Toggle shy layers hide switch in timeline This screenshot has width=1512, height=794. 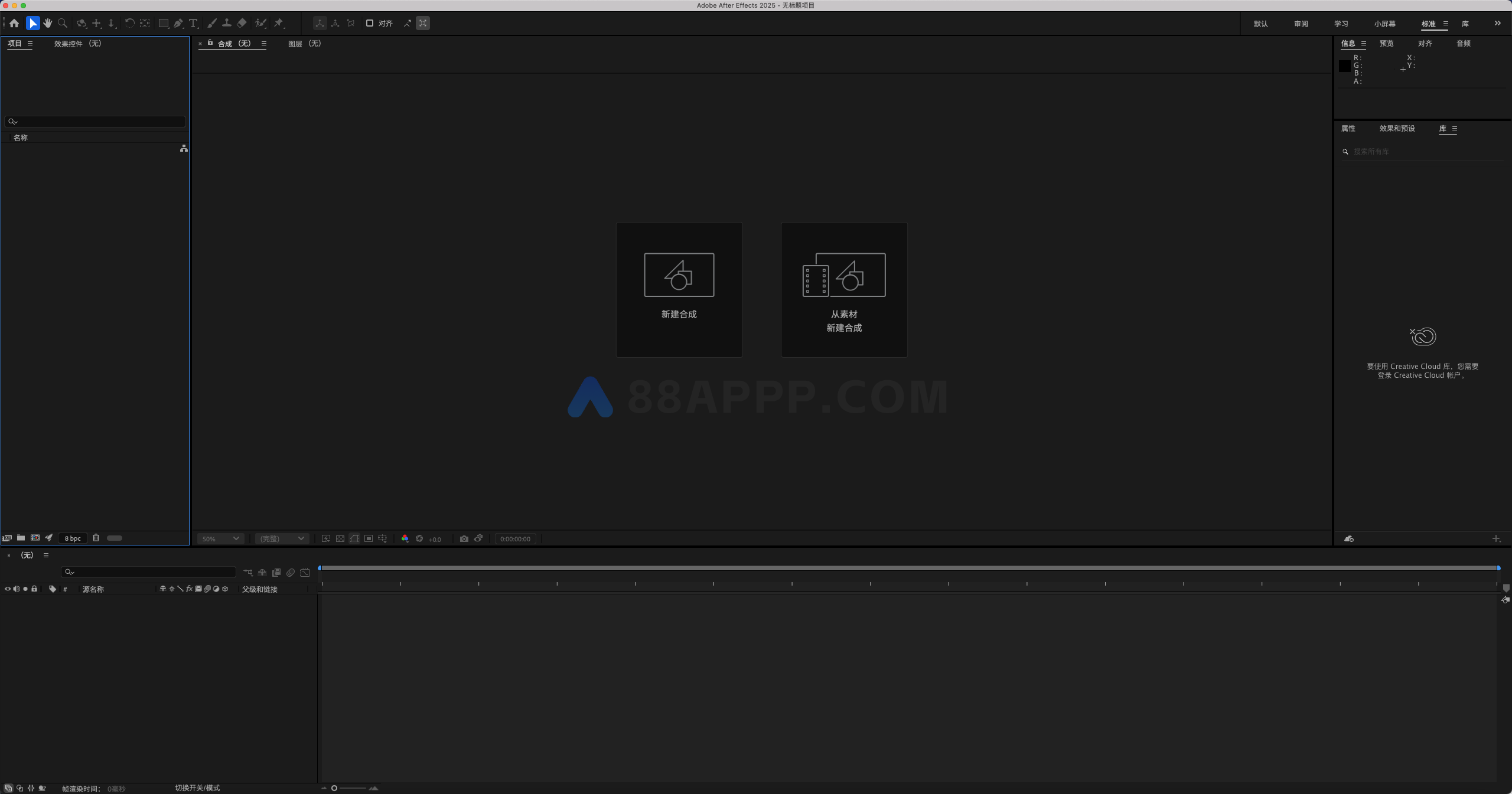tap(262, 573)
